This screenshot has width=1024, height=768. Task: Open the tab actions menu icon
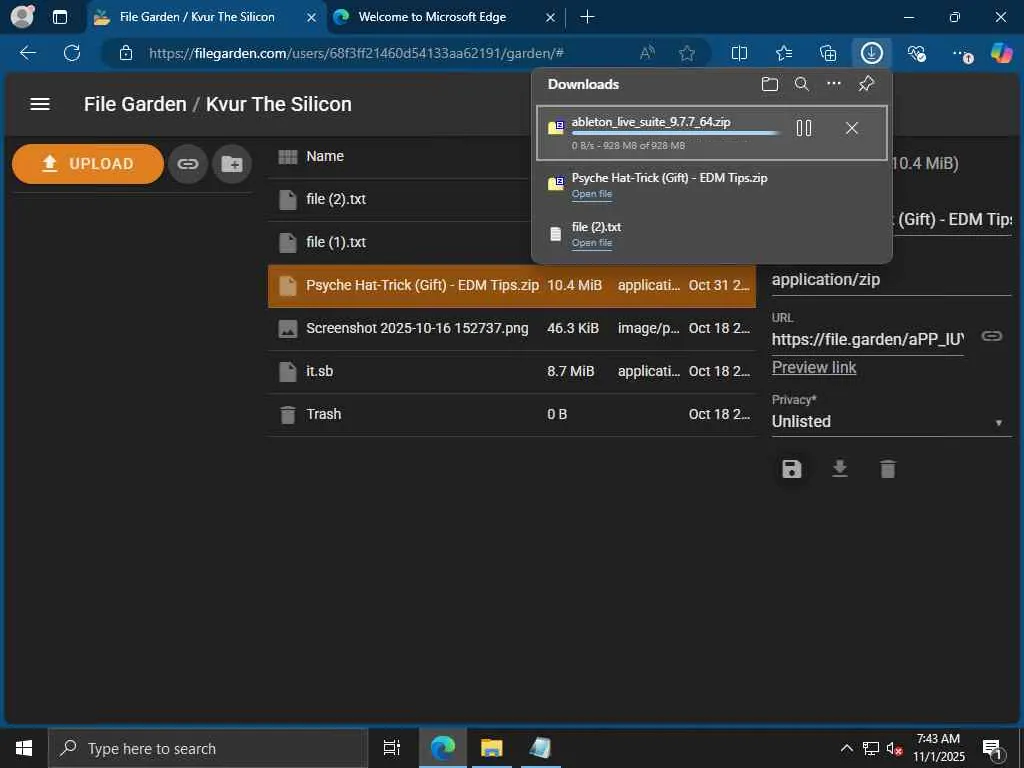[x=59, y=17]
